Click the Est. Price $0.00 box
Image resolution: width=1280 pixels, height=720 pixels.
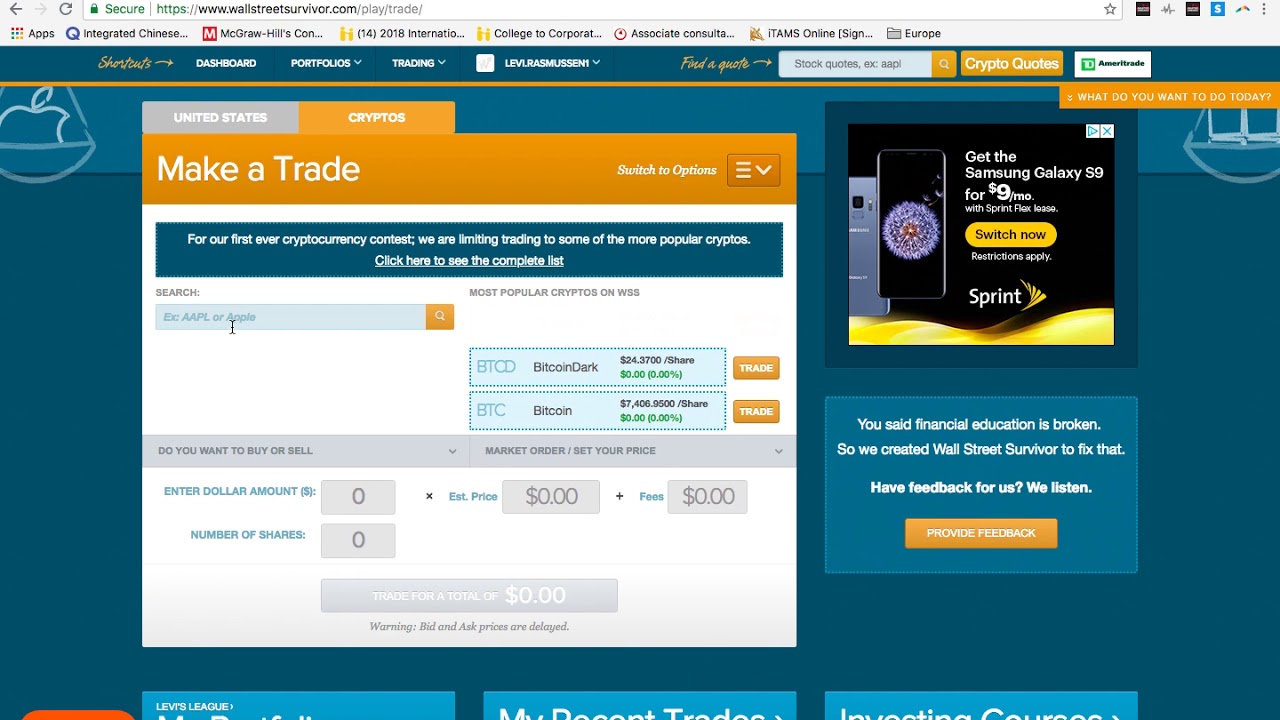point(551,497)
